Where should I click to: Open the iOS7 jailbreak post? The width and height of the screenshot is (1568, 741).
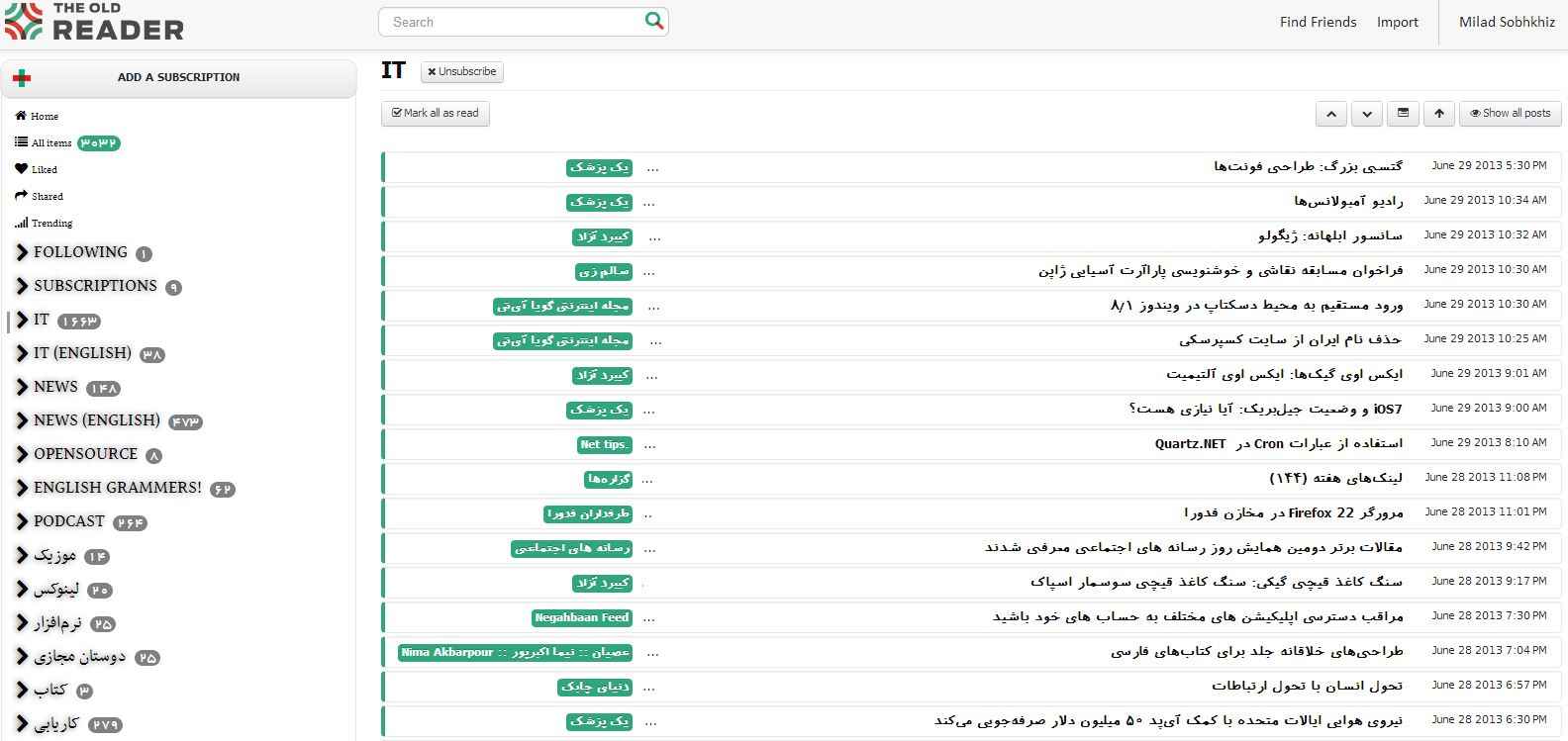[1265, 410]
